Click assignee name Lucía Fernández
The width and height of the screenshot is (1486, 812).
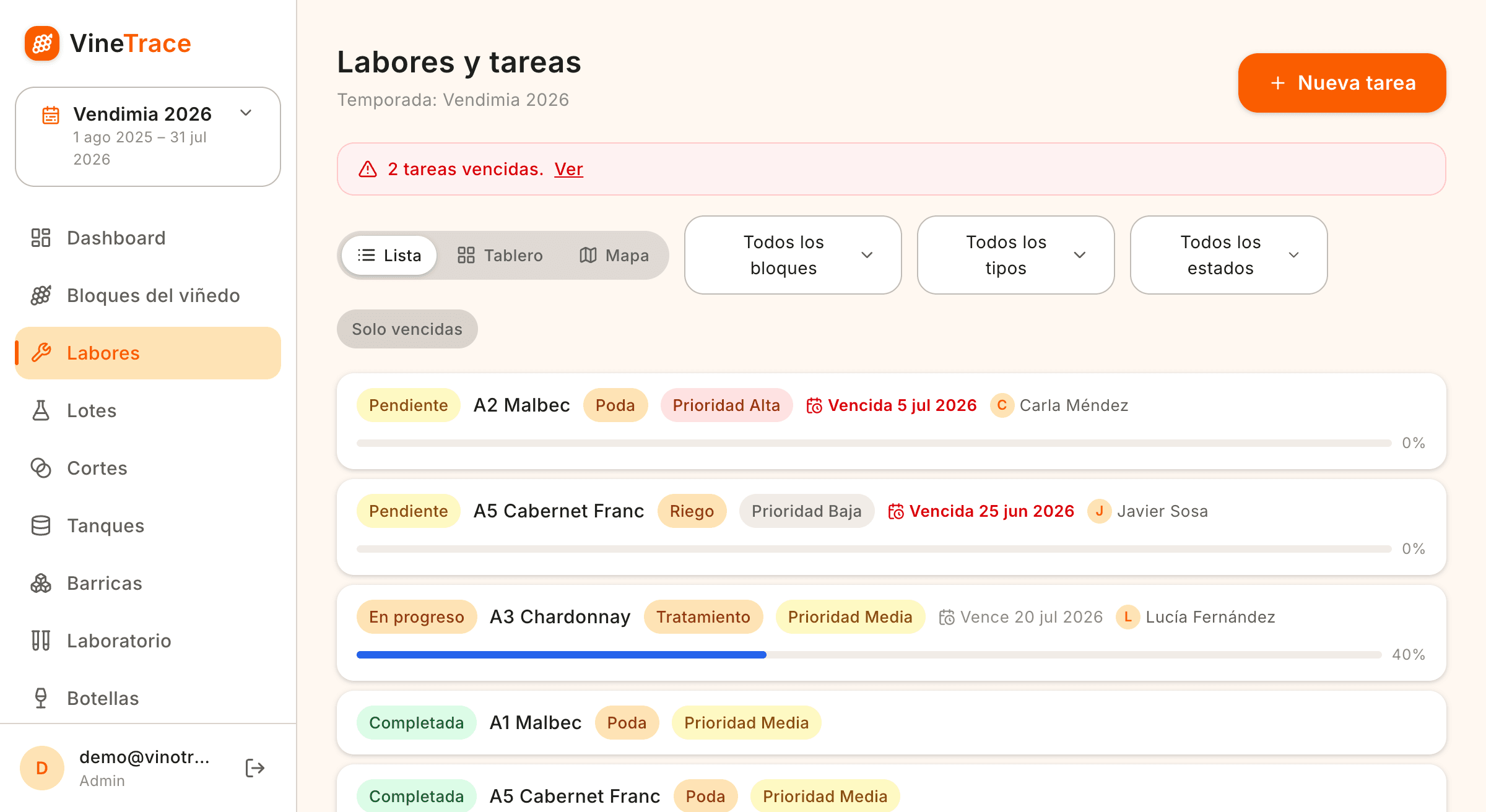pos(1210,617)
